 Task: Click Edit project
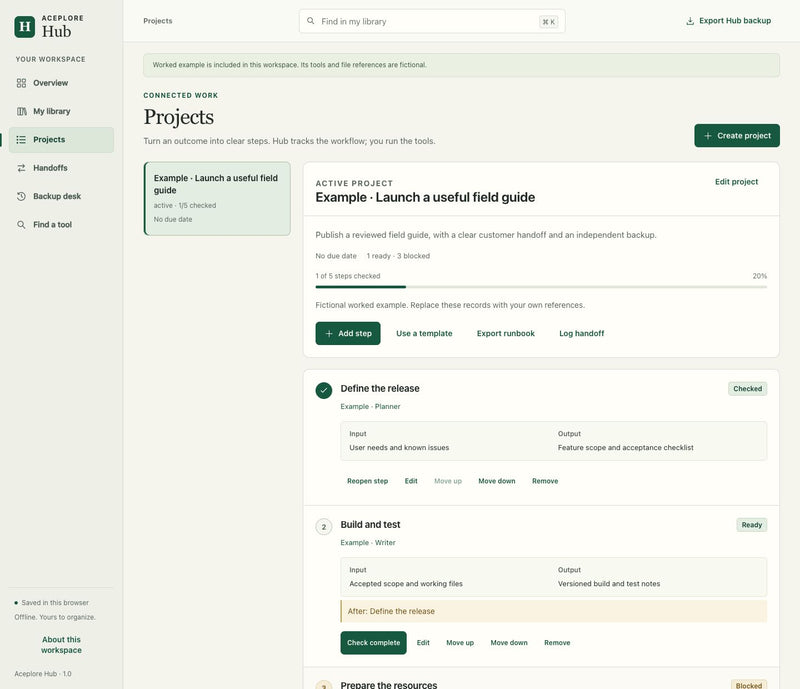pos(736,182)
